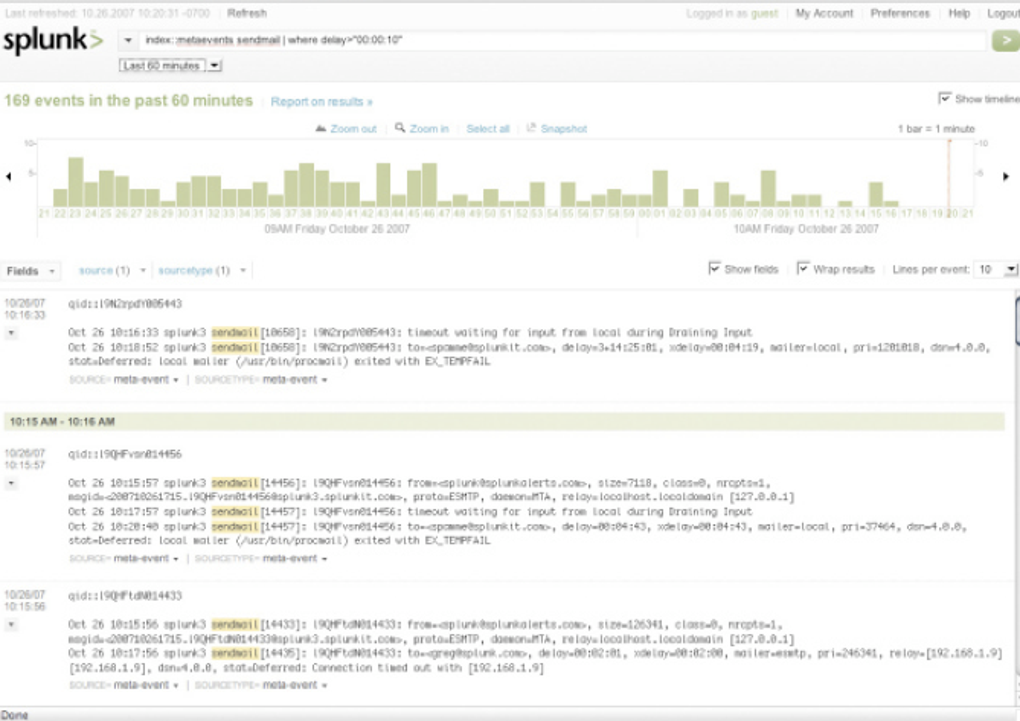
Task: Toggle the Show timeline checkbox
Action: coord(945,98)
